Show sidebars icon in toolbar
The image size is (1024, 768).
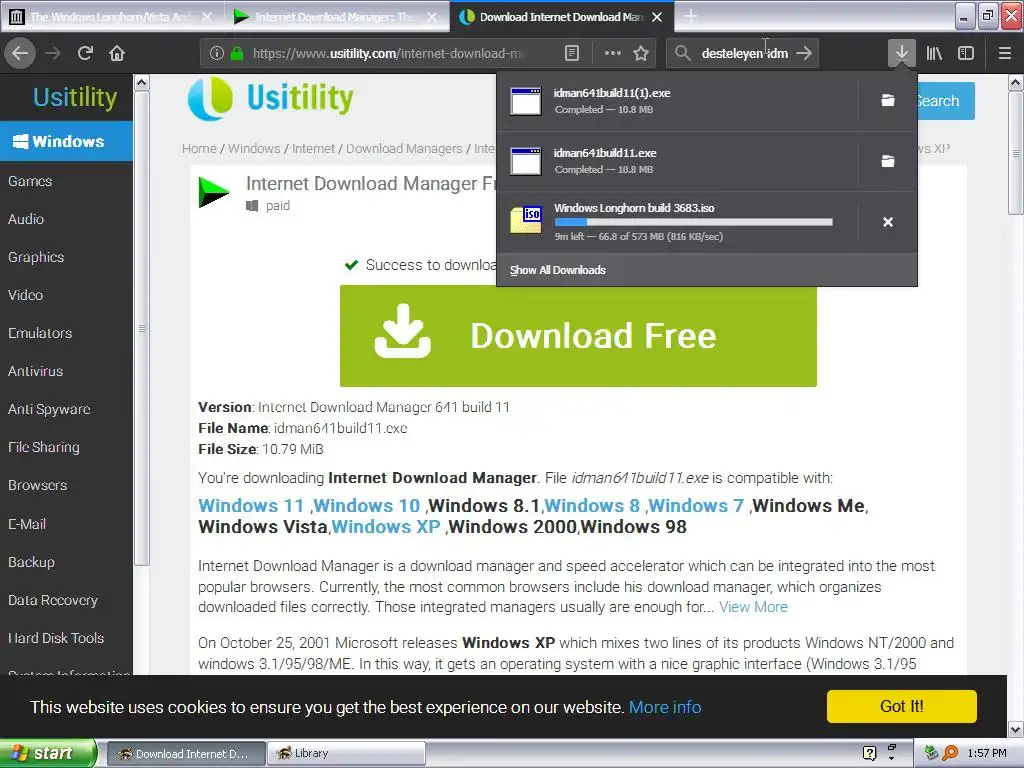pyautogui.click(x=966, y=53)
